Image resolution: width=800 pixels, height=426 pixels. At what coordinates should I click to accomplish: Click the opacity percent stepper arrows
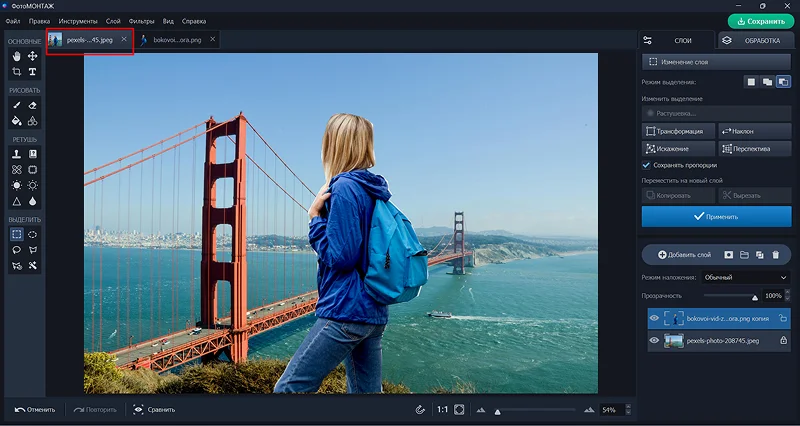[787, 296]
